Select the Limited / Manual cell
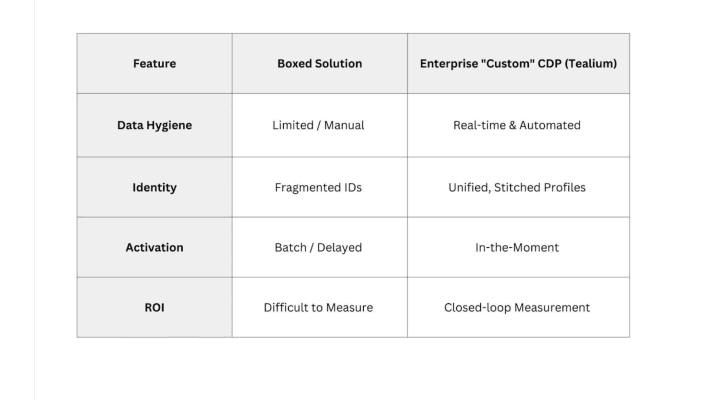 (x=320, y=125)
